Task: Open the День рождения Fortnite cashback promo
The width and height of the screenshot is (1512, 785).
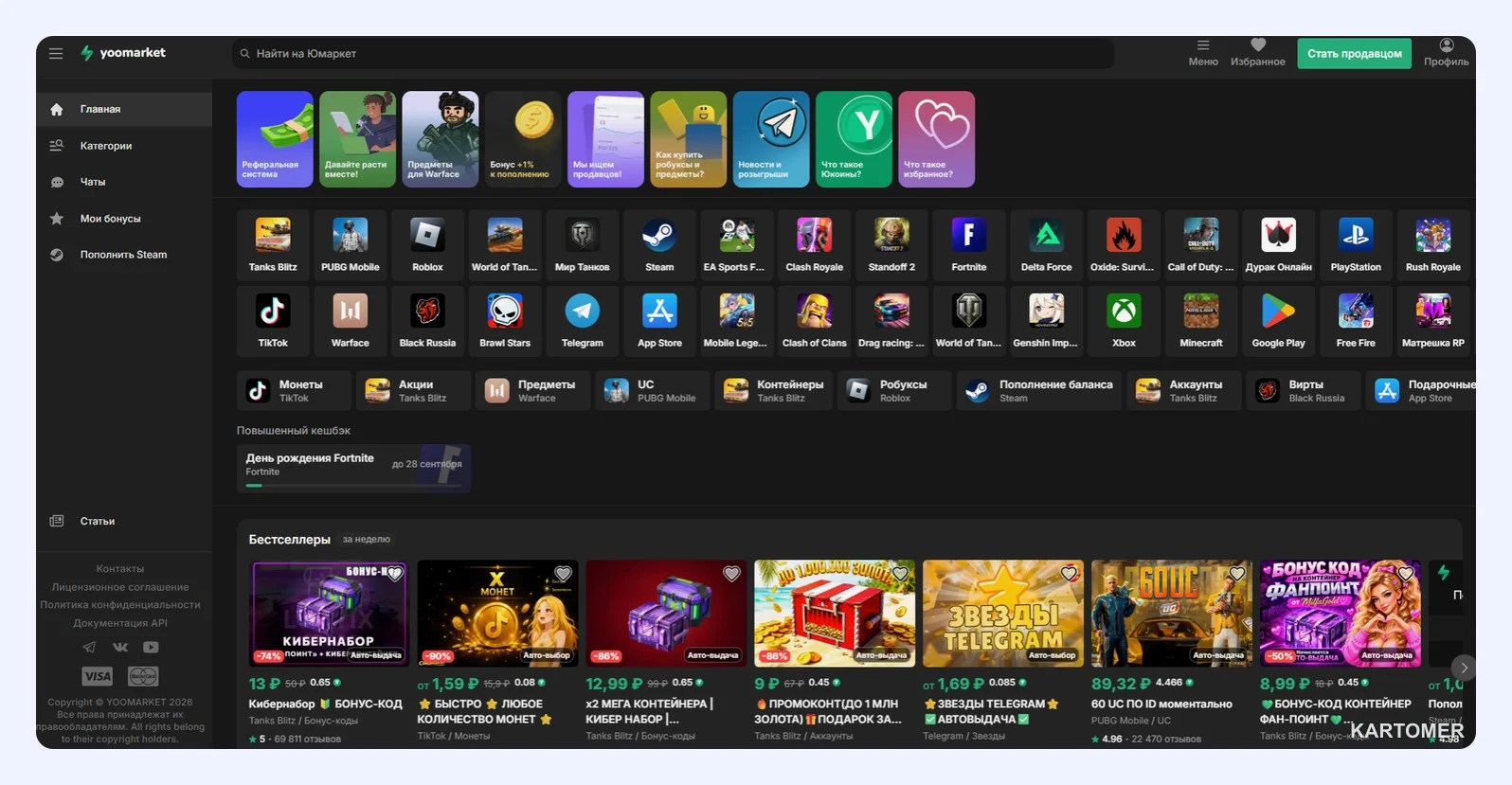Action: pos(353,468)
